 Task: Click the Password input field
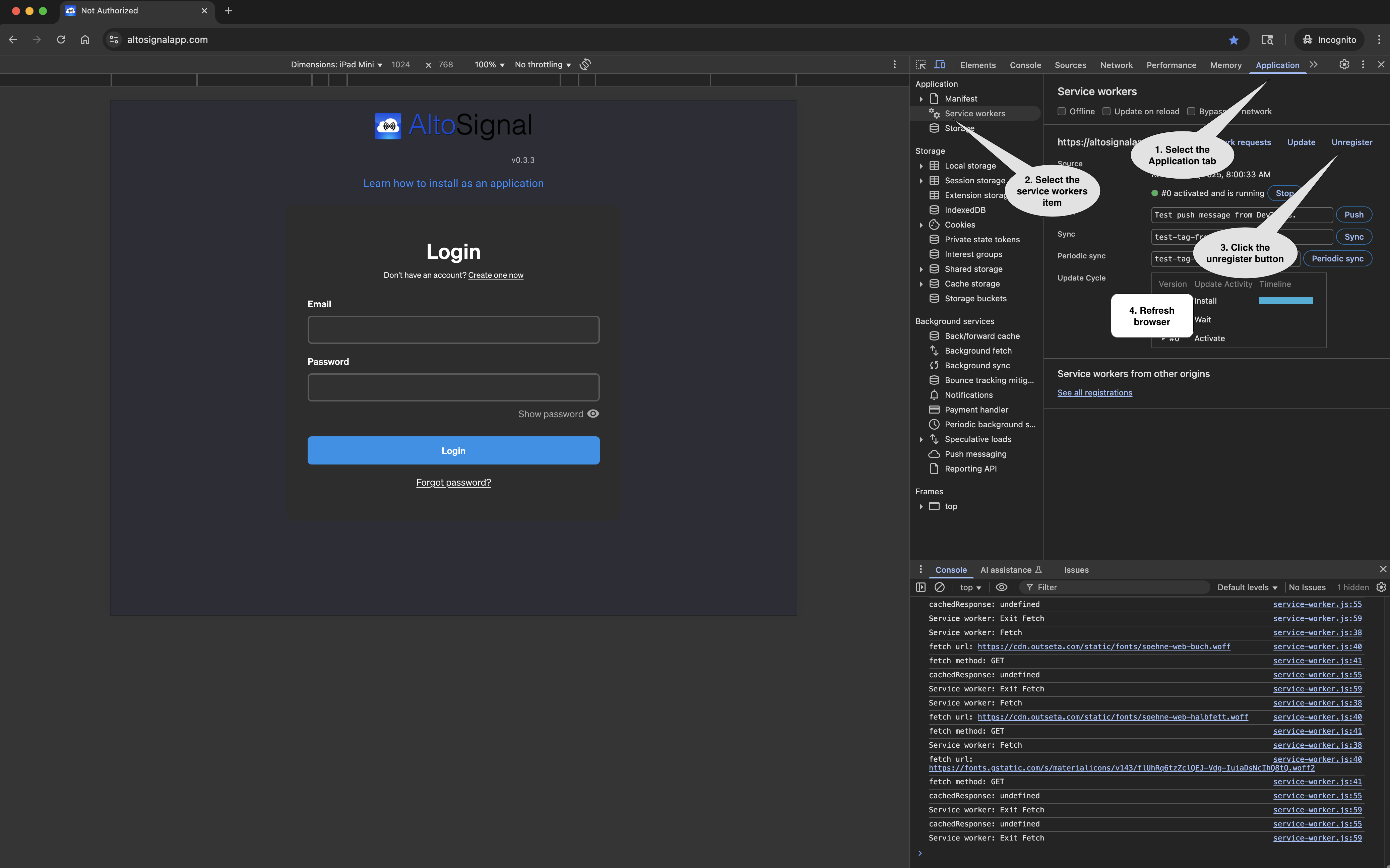pyautogui.click(x=453, y=387)
